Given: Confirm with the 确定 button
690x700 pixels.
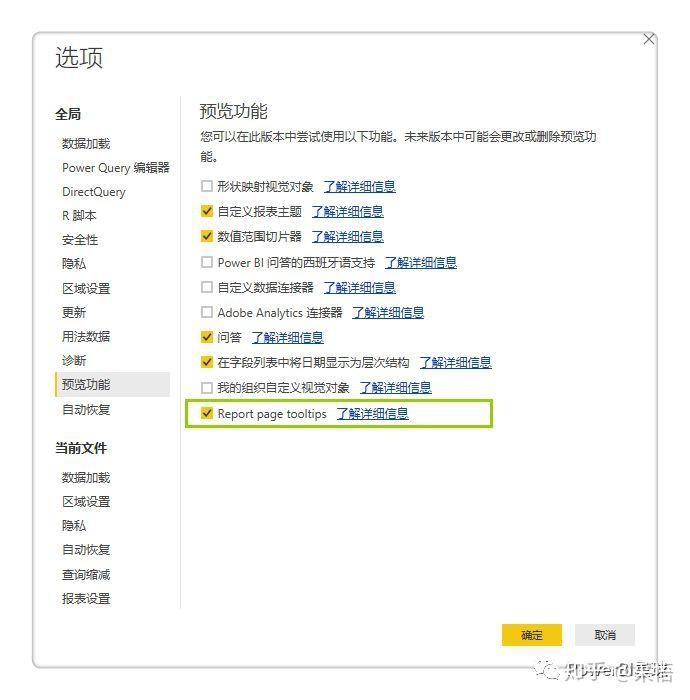Looking at the screenshot, I should [x=532, y=634].
